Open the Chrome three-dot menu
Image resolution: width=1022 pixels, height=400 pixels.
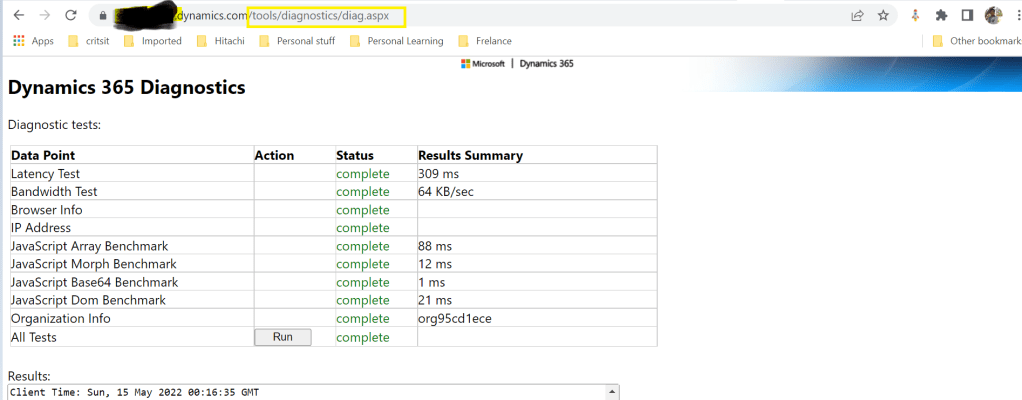1013,16
